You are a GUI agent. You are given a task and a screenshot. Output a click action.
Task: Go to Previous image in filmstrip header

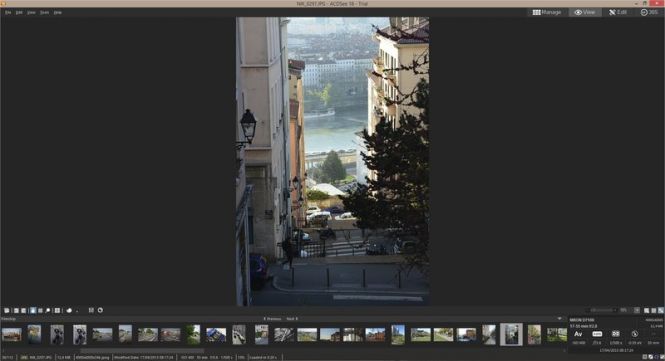click(272, 319)
